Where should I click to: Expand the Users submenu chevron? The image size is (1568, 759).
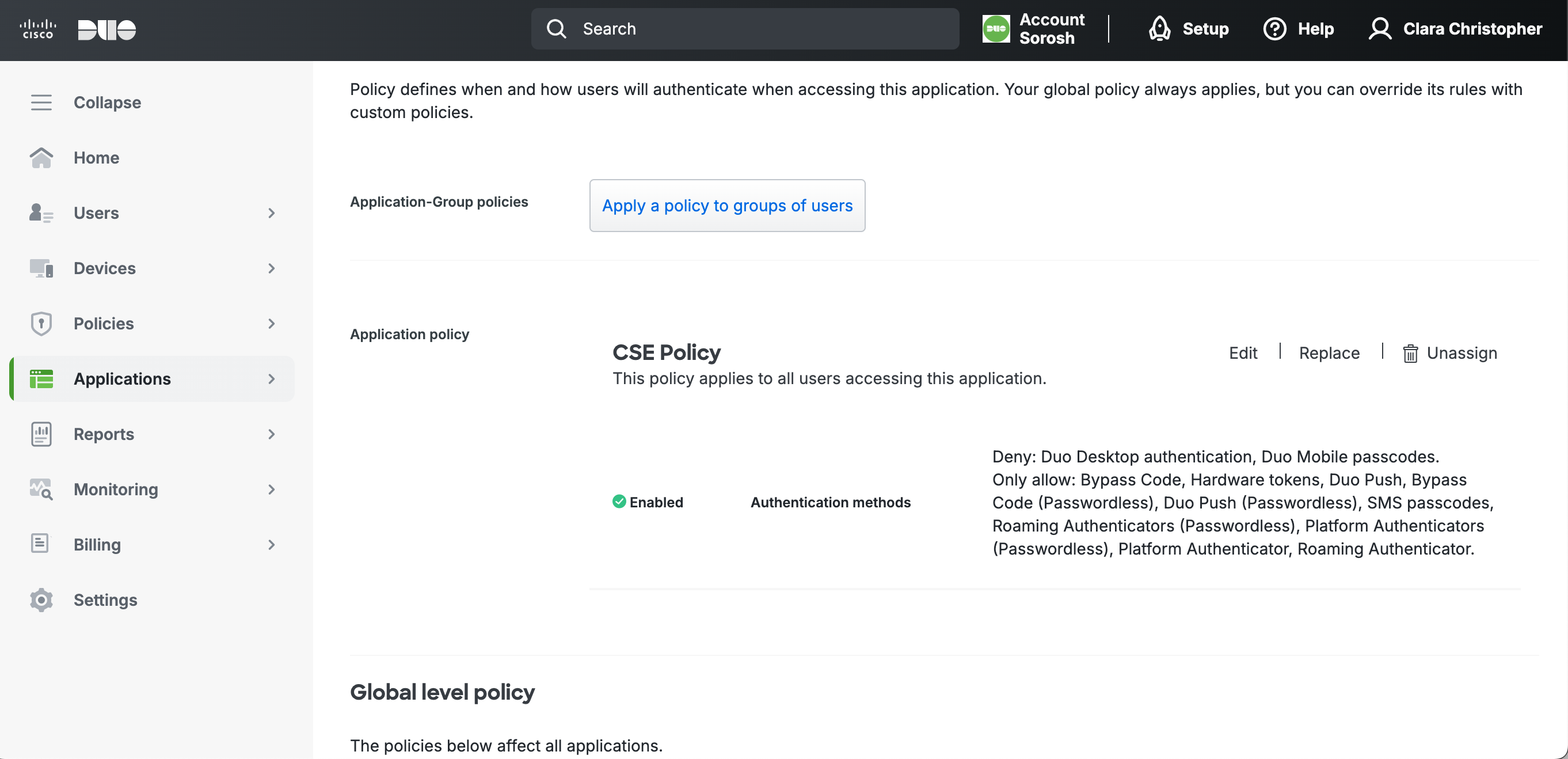[x=272, y=213]
